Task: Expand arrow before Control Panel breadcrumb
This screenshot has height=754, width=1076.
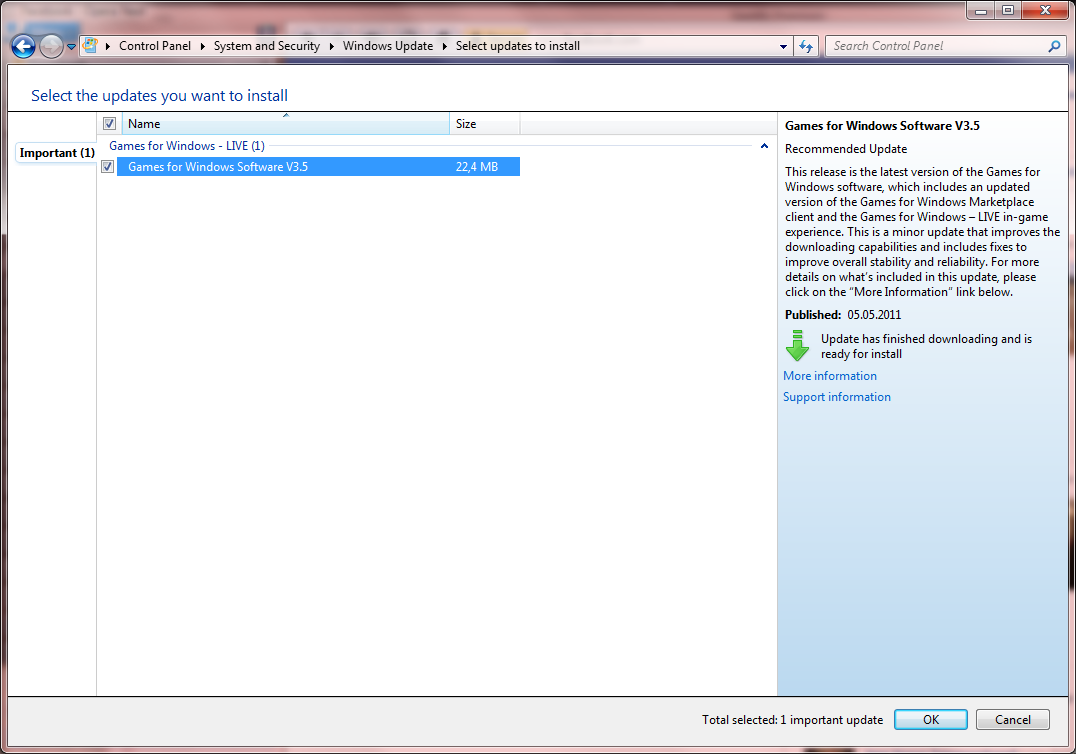Action: 108,46
